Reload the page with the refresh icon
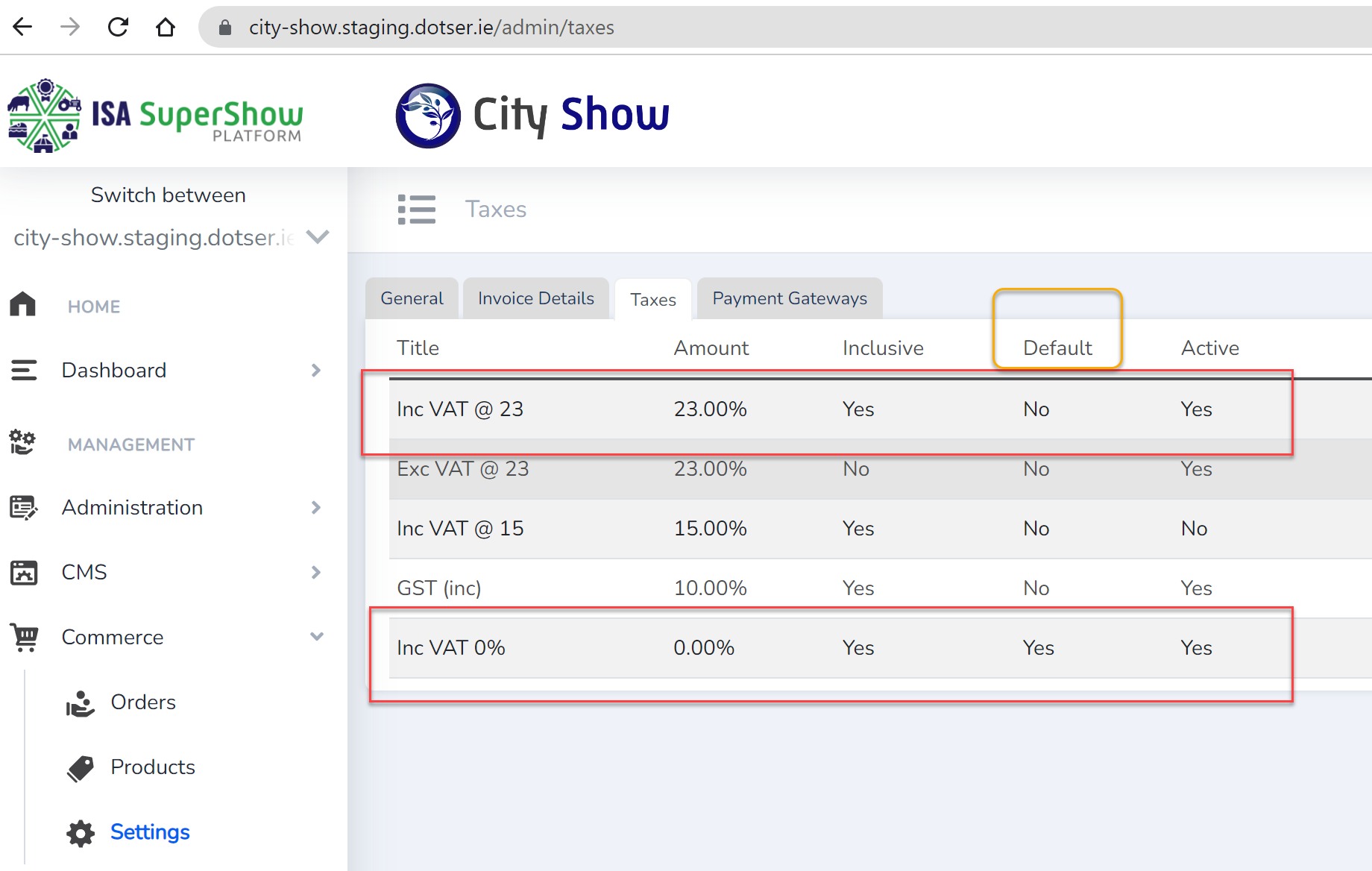This screenshot has width=1372, height=871. click(118, 28)
